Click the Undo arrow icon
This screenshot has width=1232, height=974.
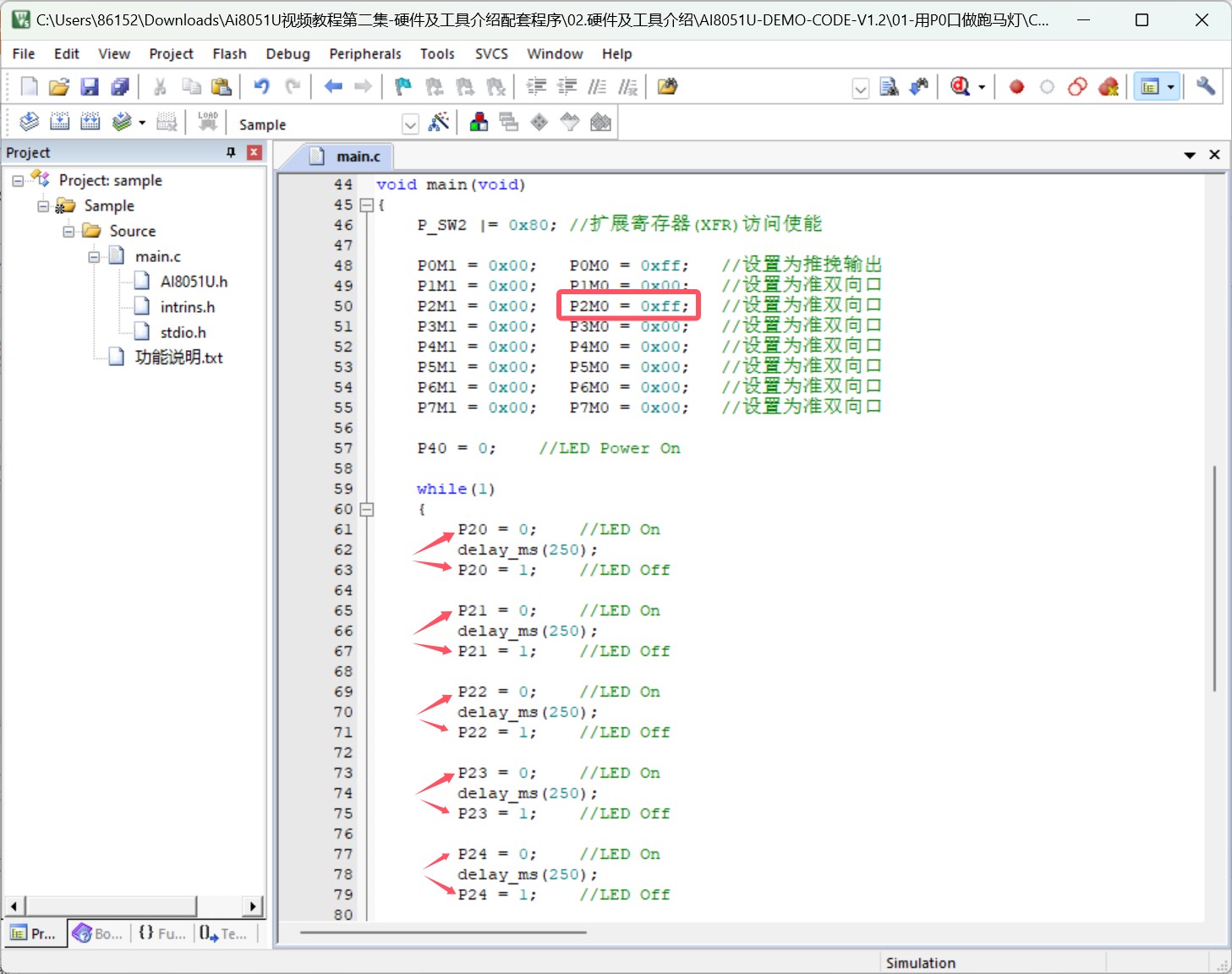click(x=261, y=87)
